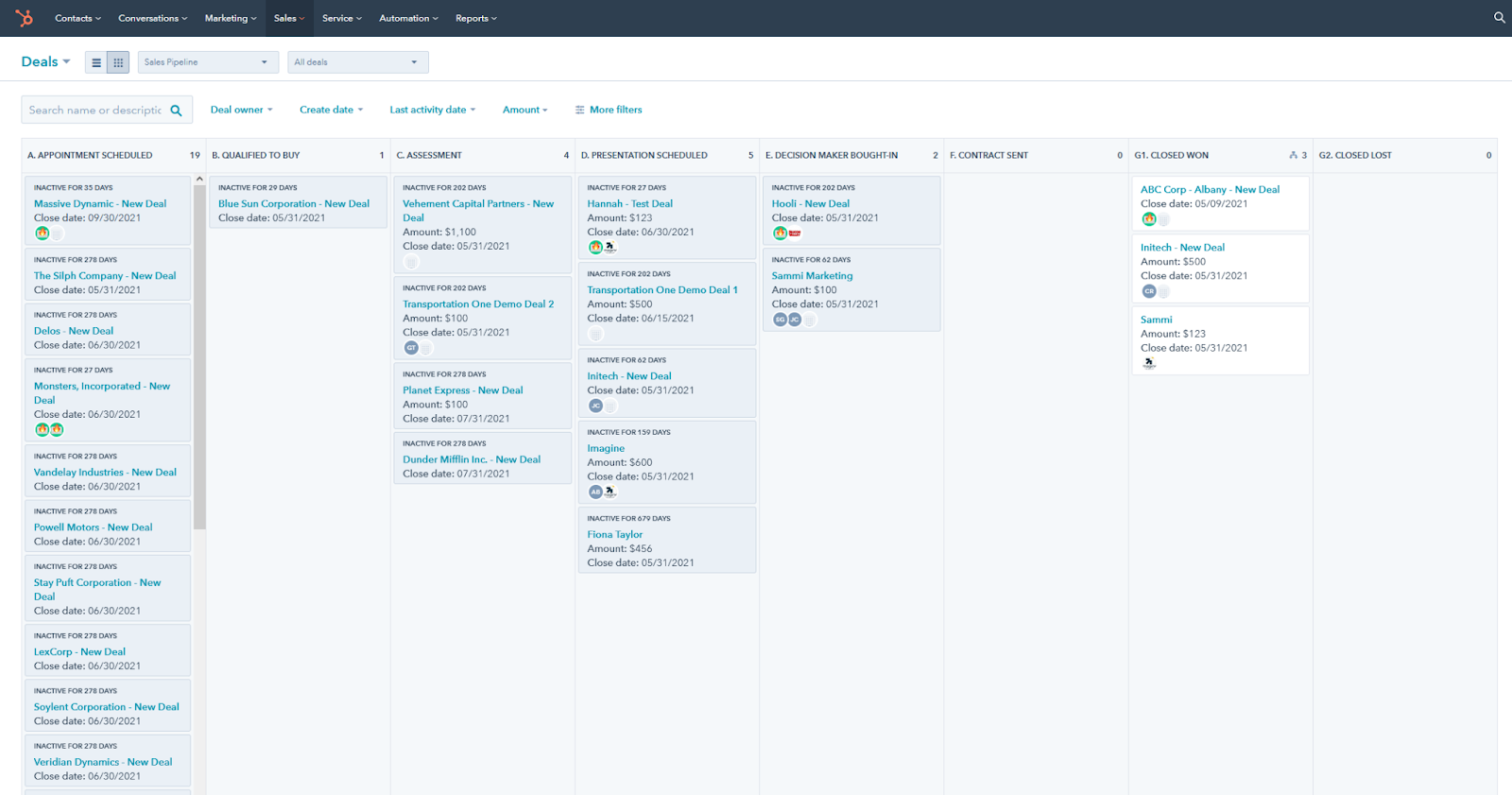This screenshot has width=1512, height=795.
Task: Open The Silph Company - New Deal record
Action: 105,276
